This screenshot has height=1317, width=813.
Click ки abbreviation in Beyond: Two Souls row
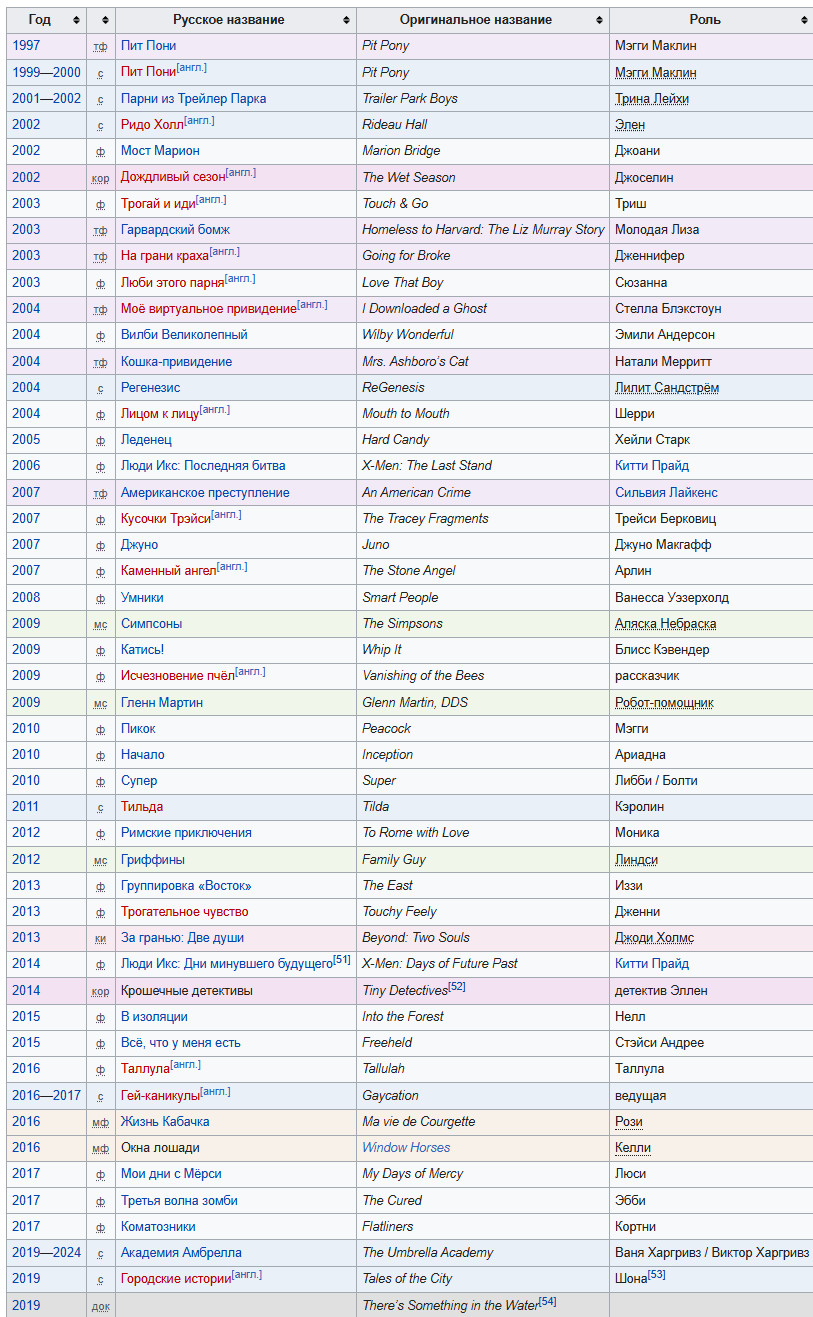pos(100,939)
